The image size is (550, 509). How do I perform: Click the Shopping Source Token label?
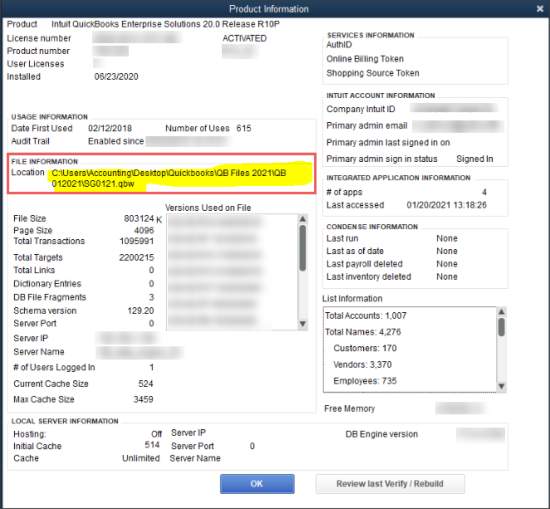click(x=373, y=73)
